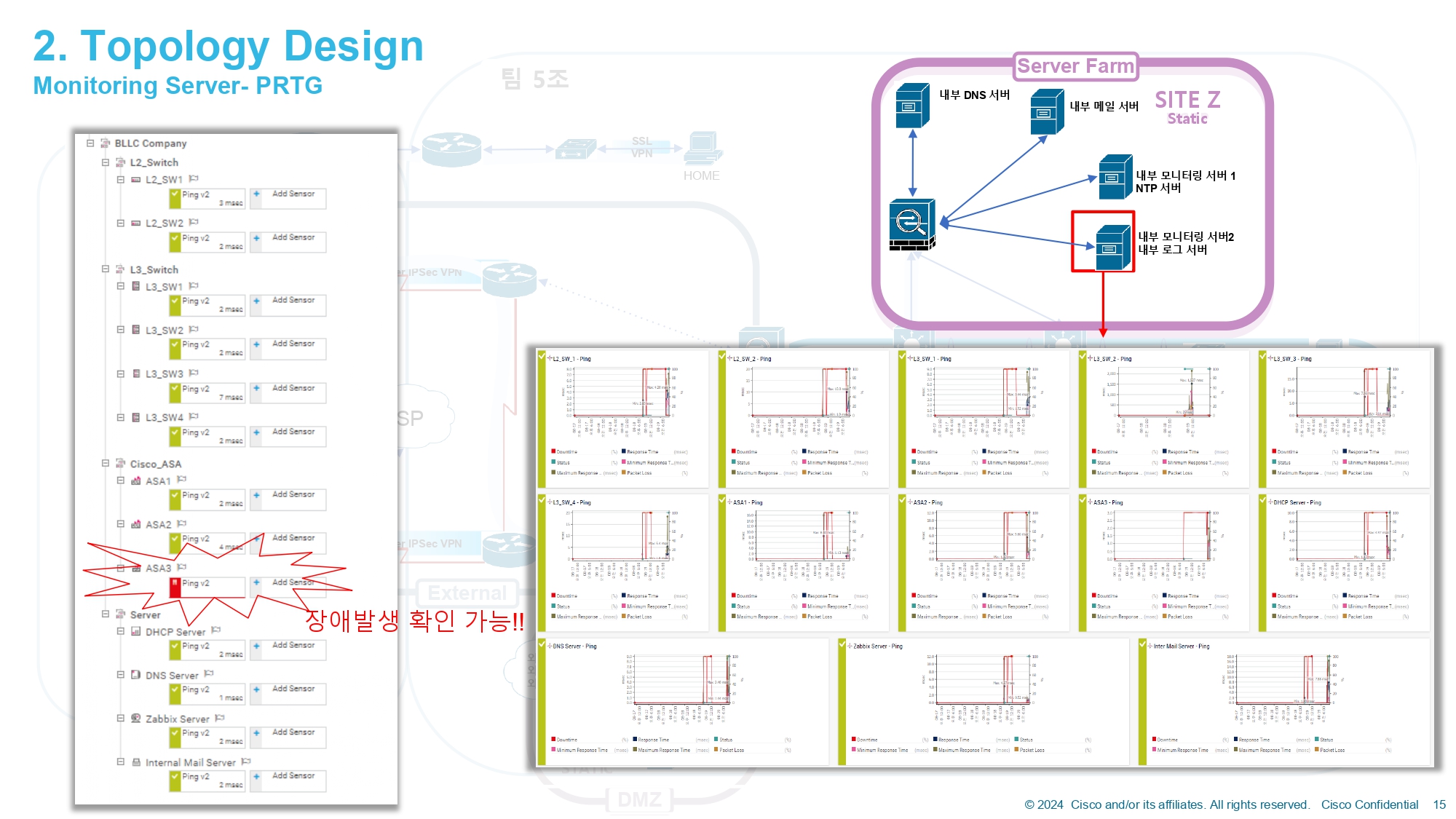This screenshot has width=1456, height=819.
Task: Click the ASA2 firewall device icon
Action: click(x=136, y=524)
